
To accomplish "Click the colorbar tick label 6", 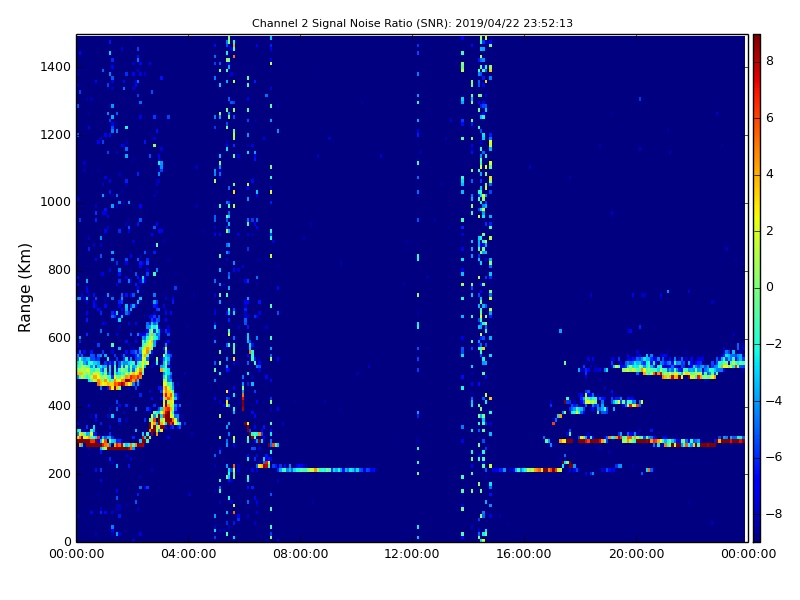I will [770, 118].
